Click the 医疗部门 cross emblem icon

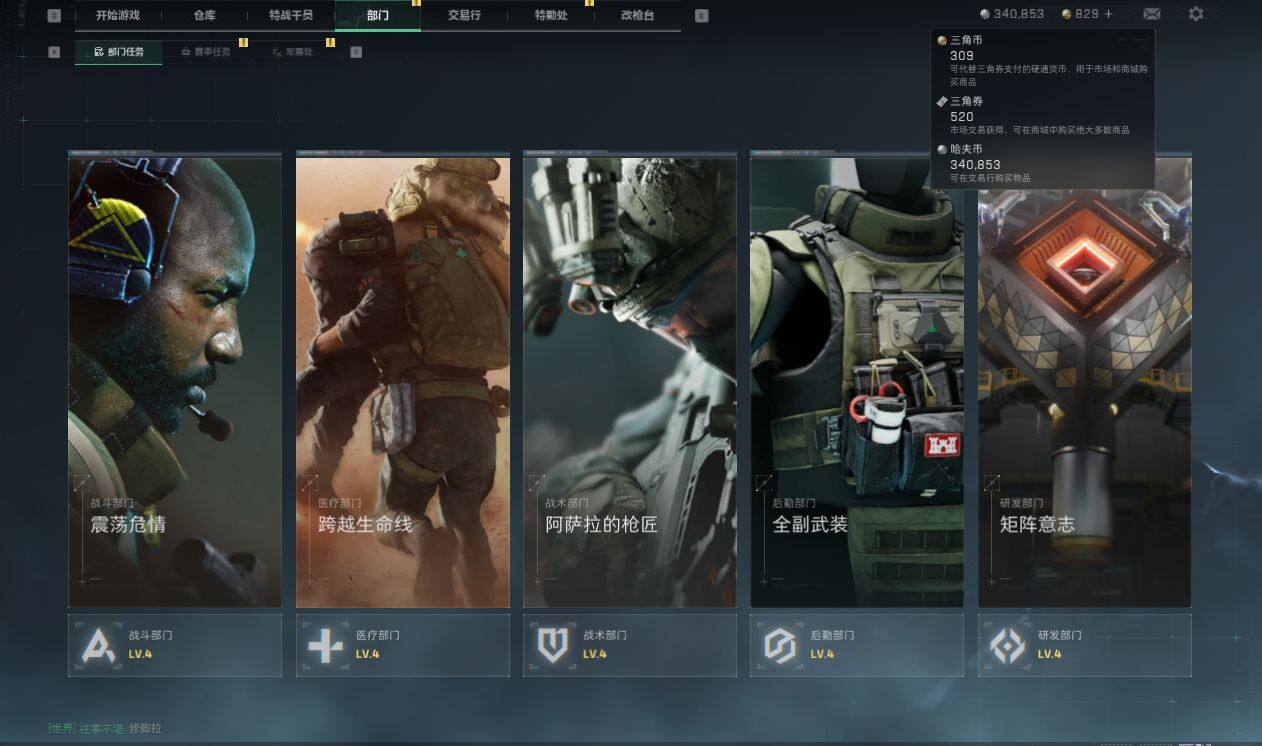(x=326, y=646)
